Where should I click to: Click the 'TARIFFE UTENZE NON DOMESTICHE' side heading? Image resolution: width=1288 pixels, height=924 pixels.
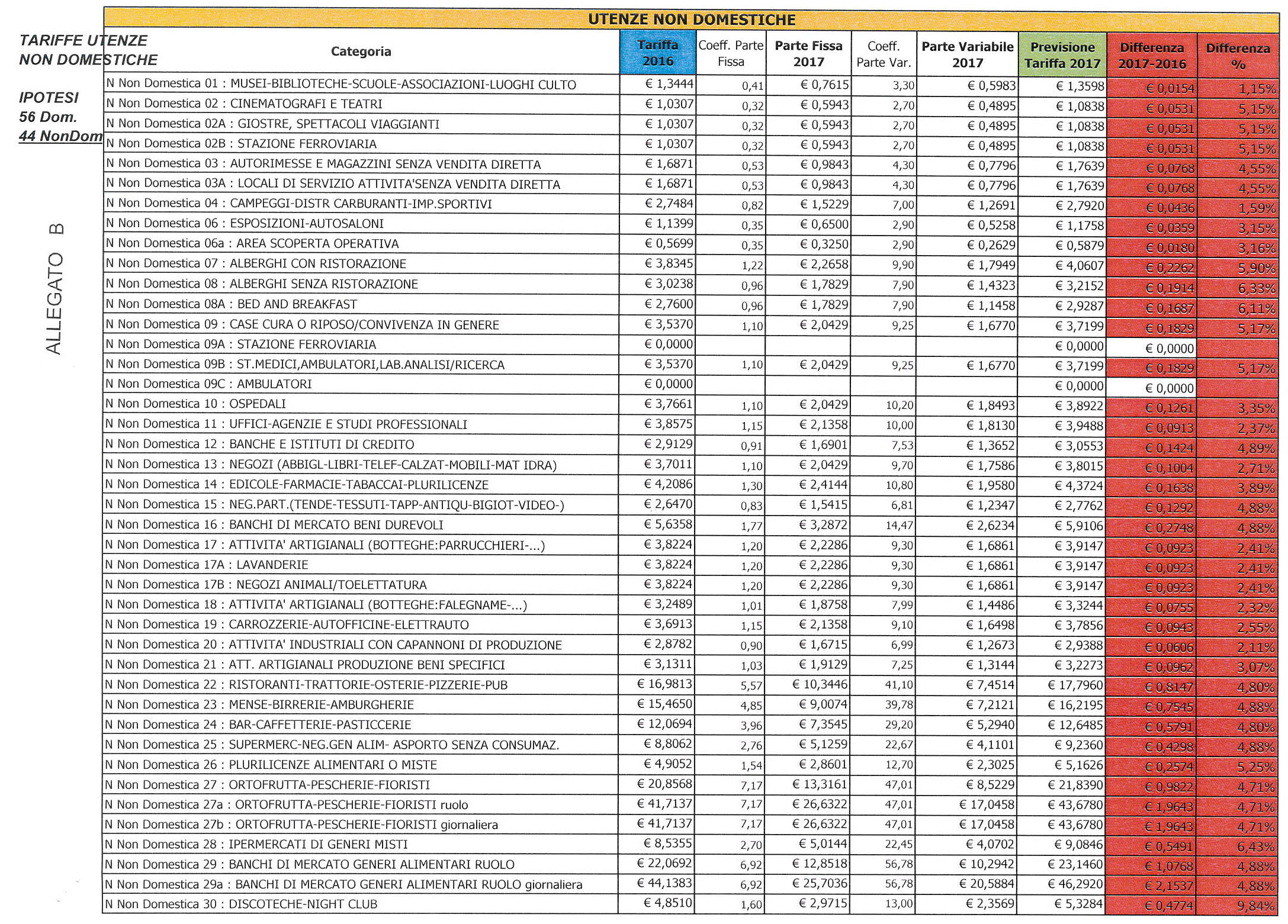click(x=89, y=50)
